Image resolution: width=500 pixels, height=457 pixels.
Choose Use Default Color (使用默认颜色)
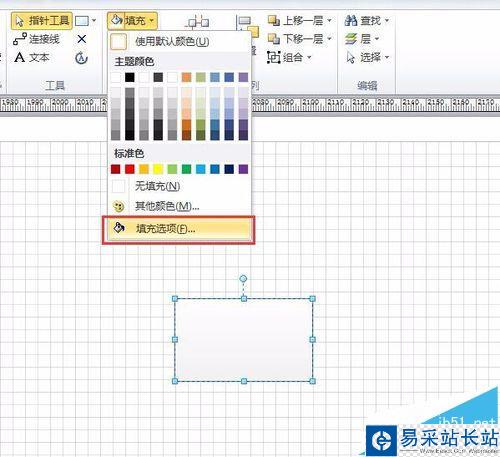[x=179, y=42]
